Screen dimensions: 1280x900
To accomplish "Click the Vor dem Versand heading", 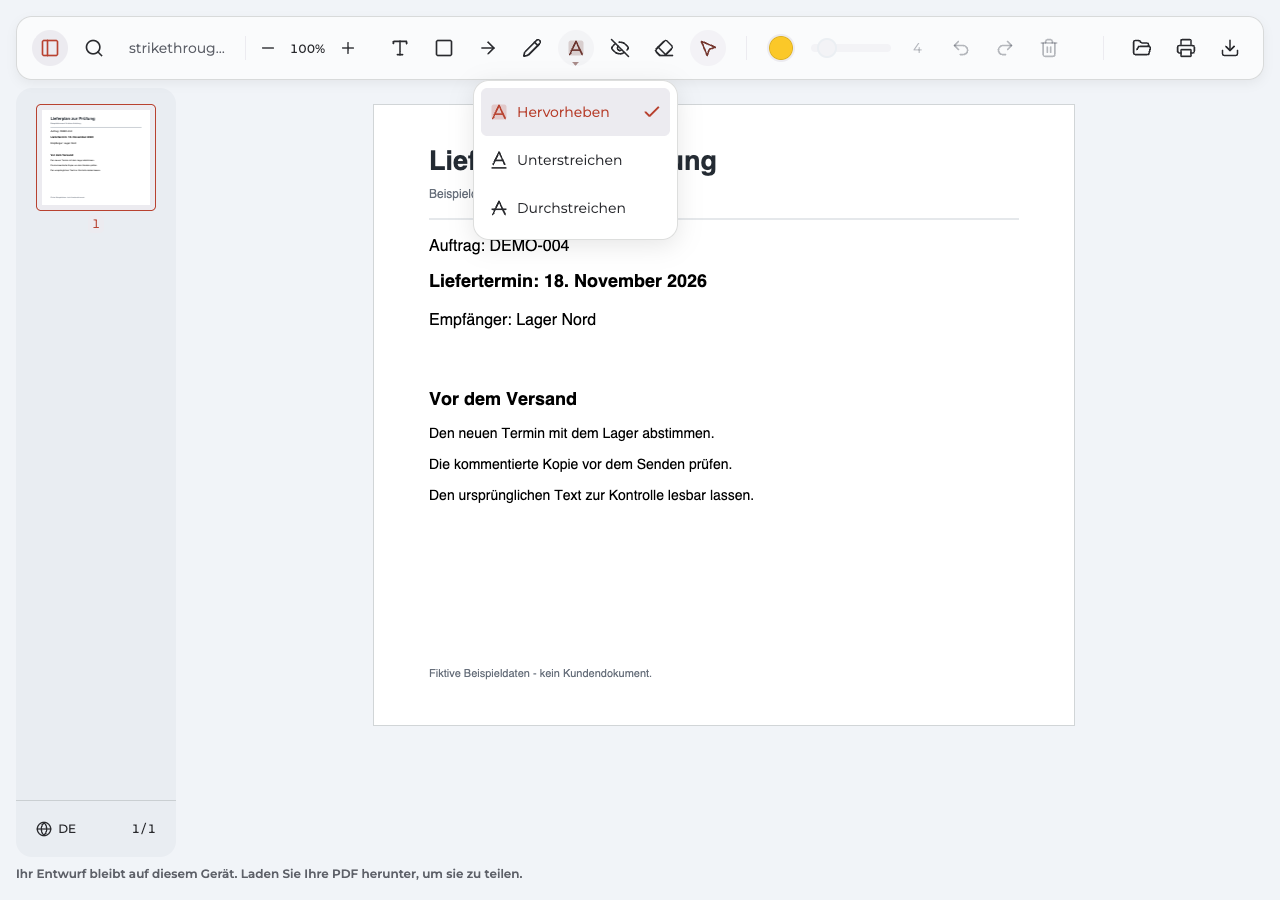I will tap(503, 399).
